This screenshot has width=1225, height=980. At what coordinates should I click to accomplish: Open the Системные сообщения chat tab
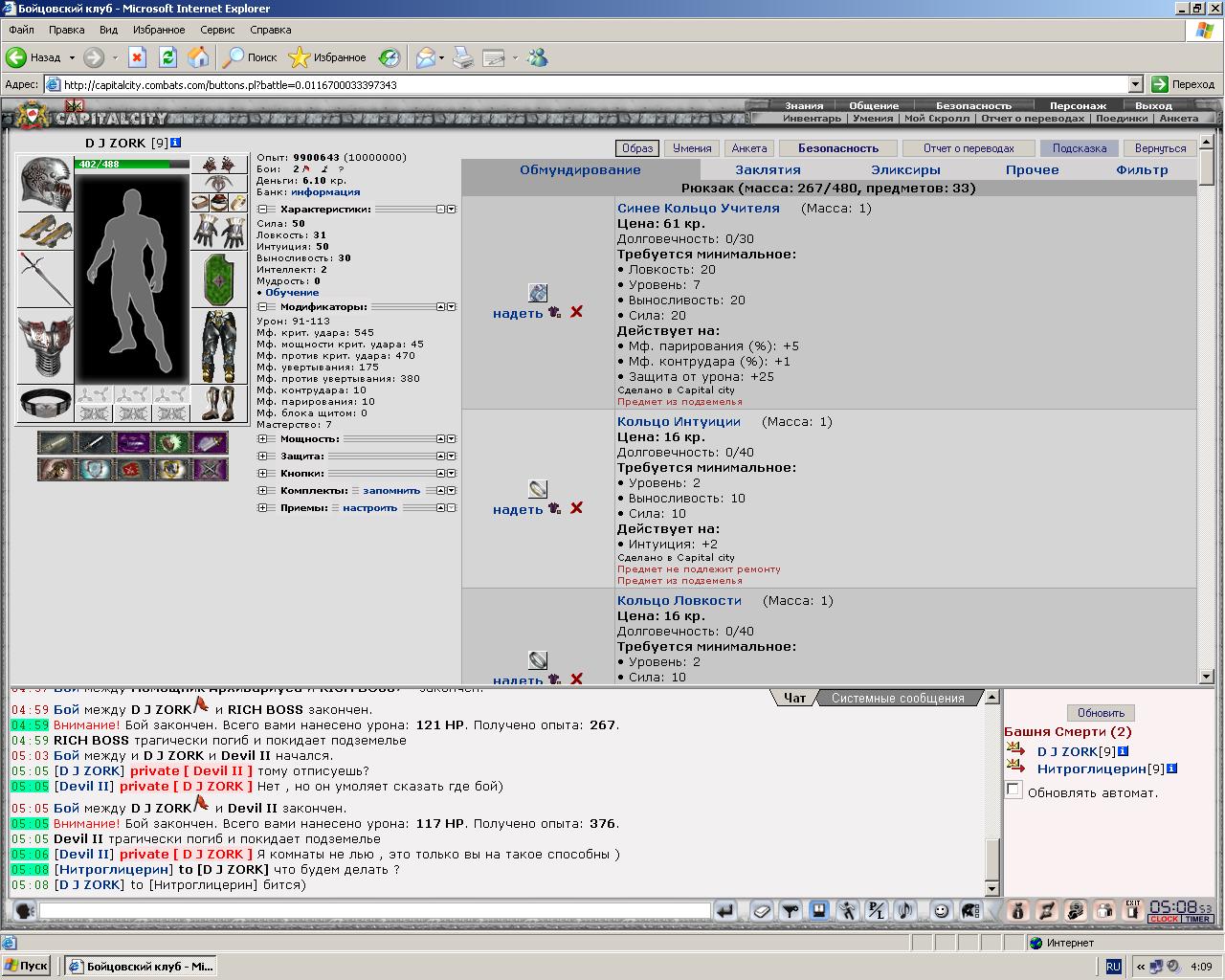(898, 698)
